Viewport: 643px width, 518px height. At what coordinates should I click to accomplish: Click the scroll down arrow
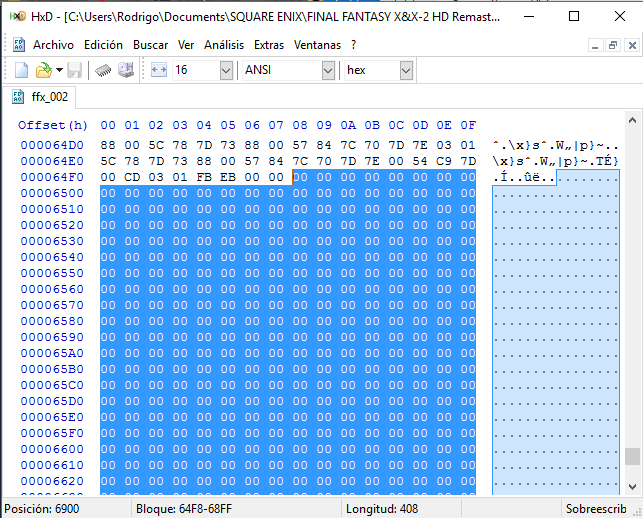[632, 487]
